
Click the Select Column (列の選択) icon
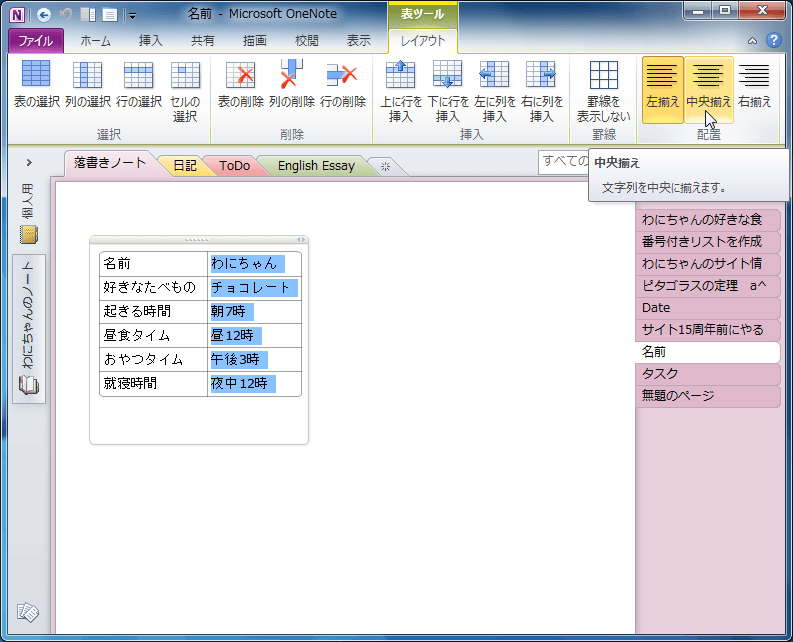click(87, 84)
